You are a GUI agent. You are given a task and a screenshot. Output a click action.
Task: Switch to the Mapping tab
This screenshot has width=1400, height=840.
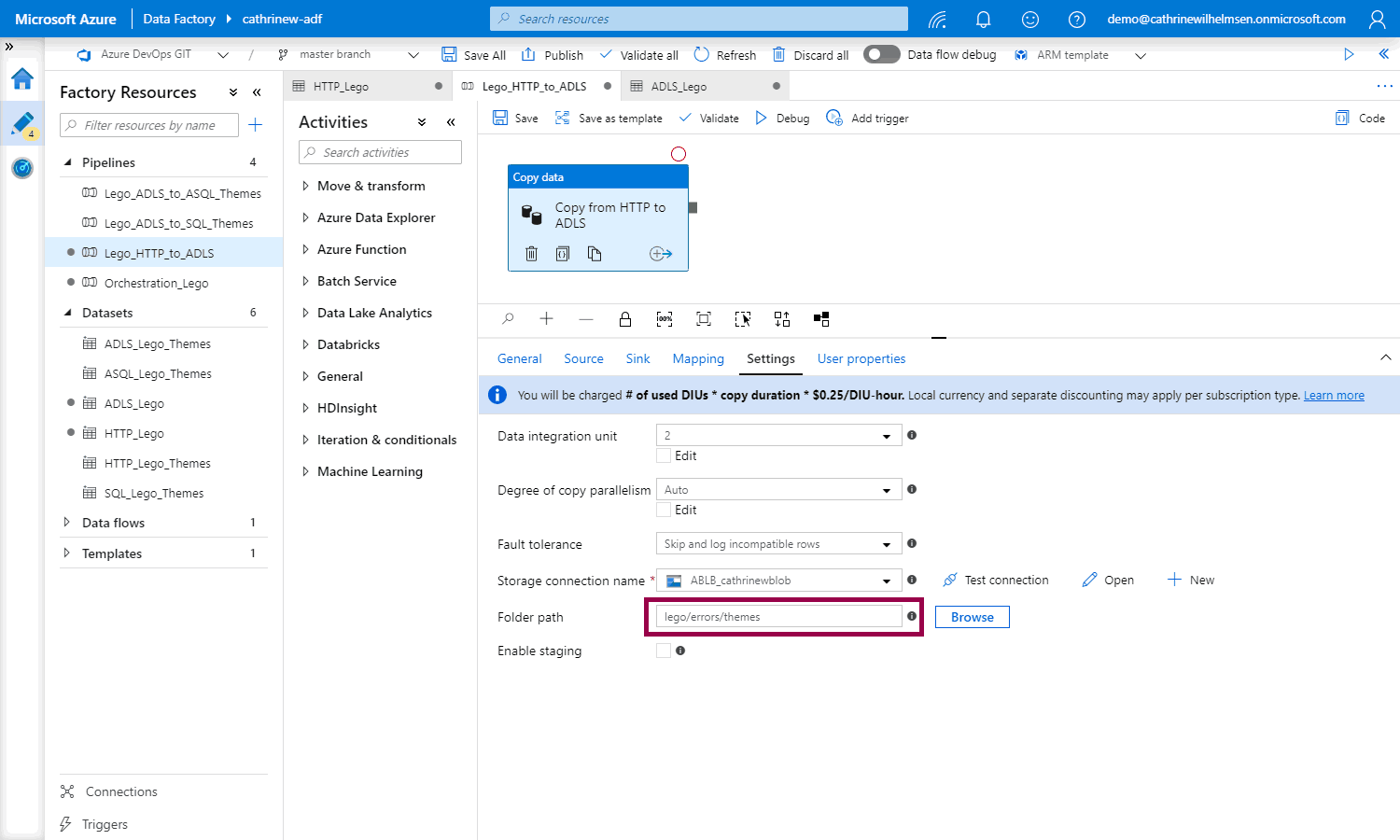(698, 358)
